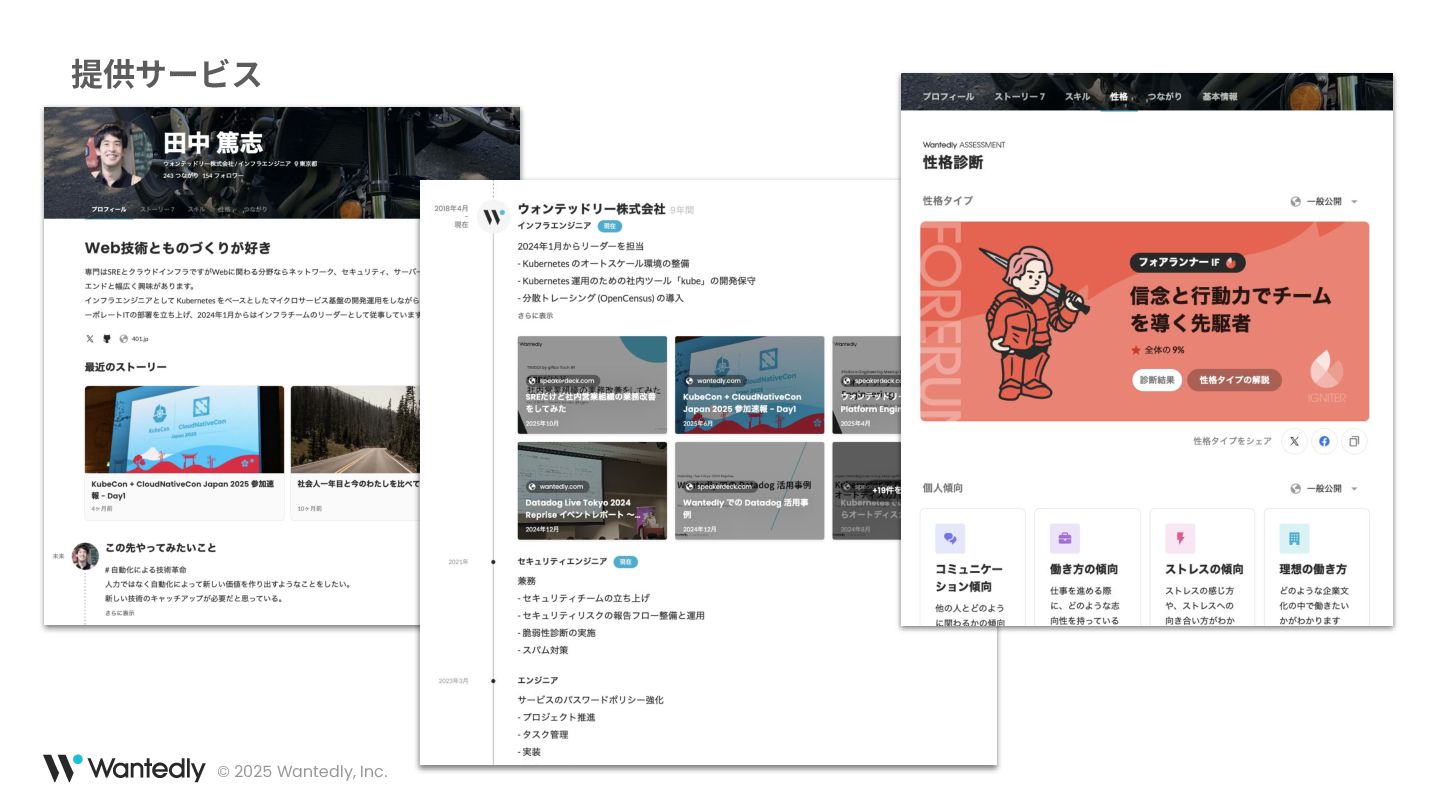The width and height of the screenshot is (1440, 810).
Task: Open the 働き方の傾向 card
Action: [x=1087, y=567]
